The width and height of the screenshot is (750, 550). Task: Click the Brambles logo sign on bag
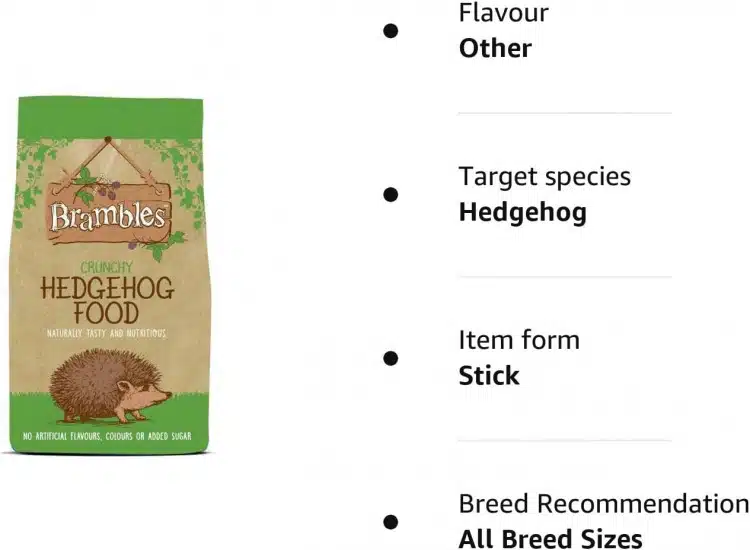(x=109, y=215)
